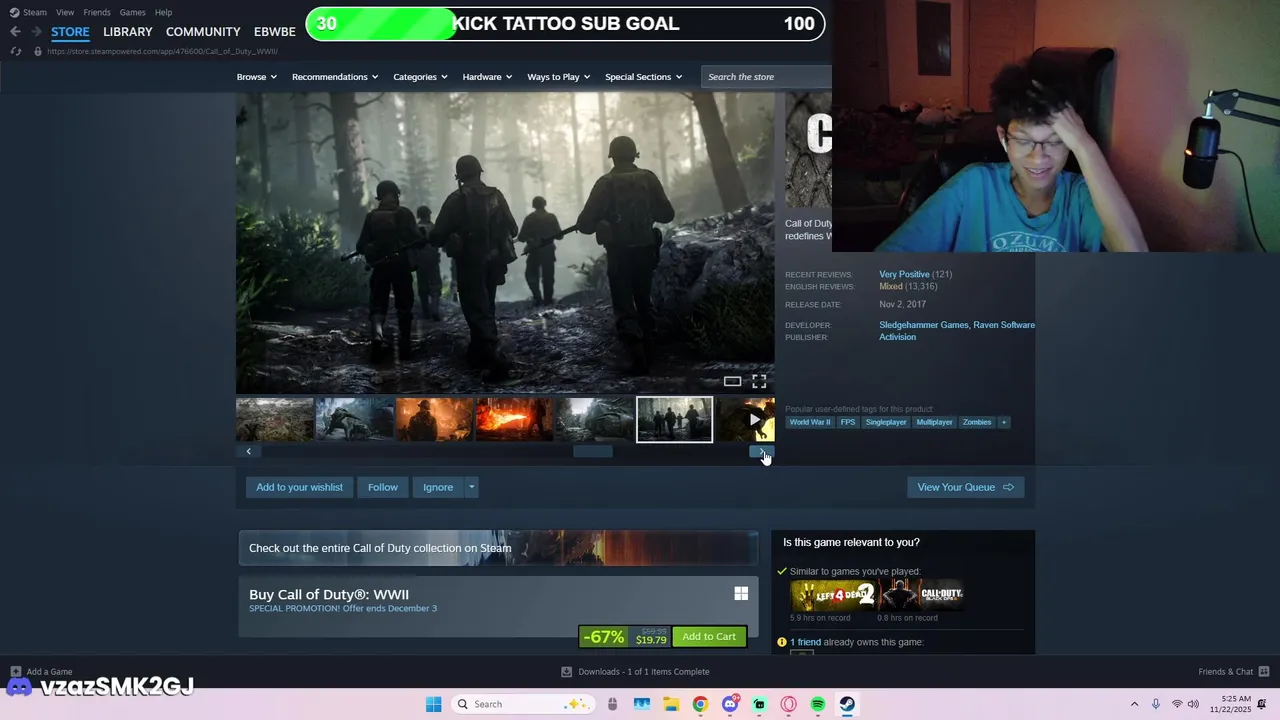1280x720 pixels.
Task: Click the forward navigation arrow
Action: point(36,32)
